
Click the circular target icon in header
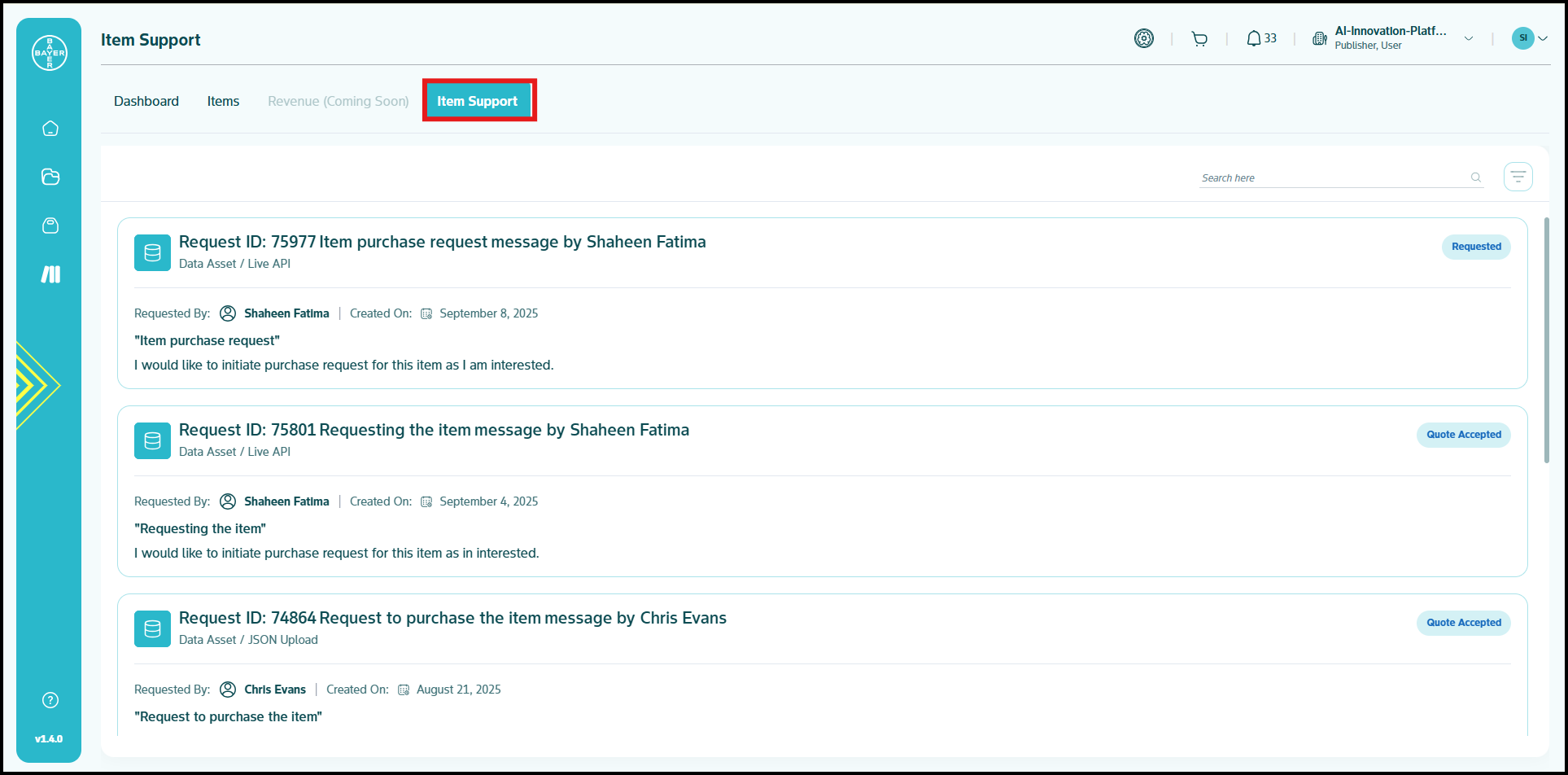[1144, 38]
